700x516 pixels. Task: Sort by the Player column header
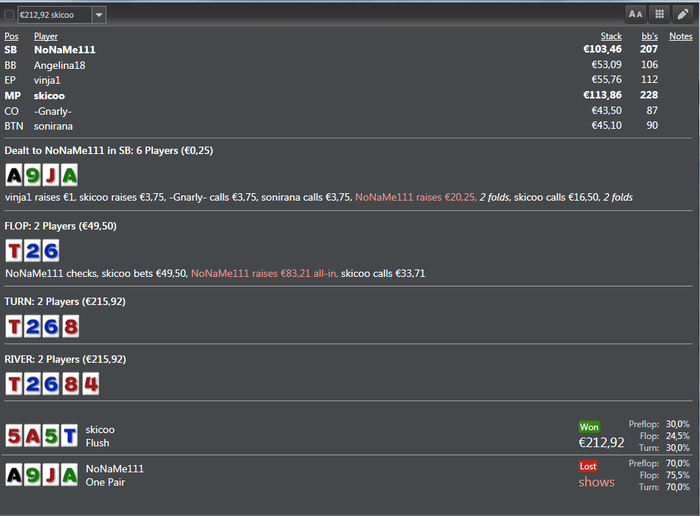(x=46, y=36)
